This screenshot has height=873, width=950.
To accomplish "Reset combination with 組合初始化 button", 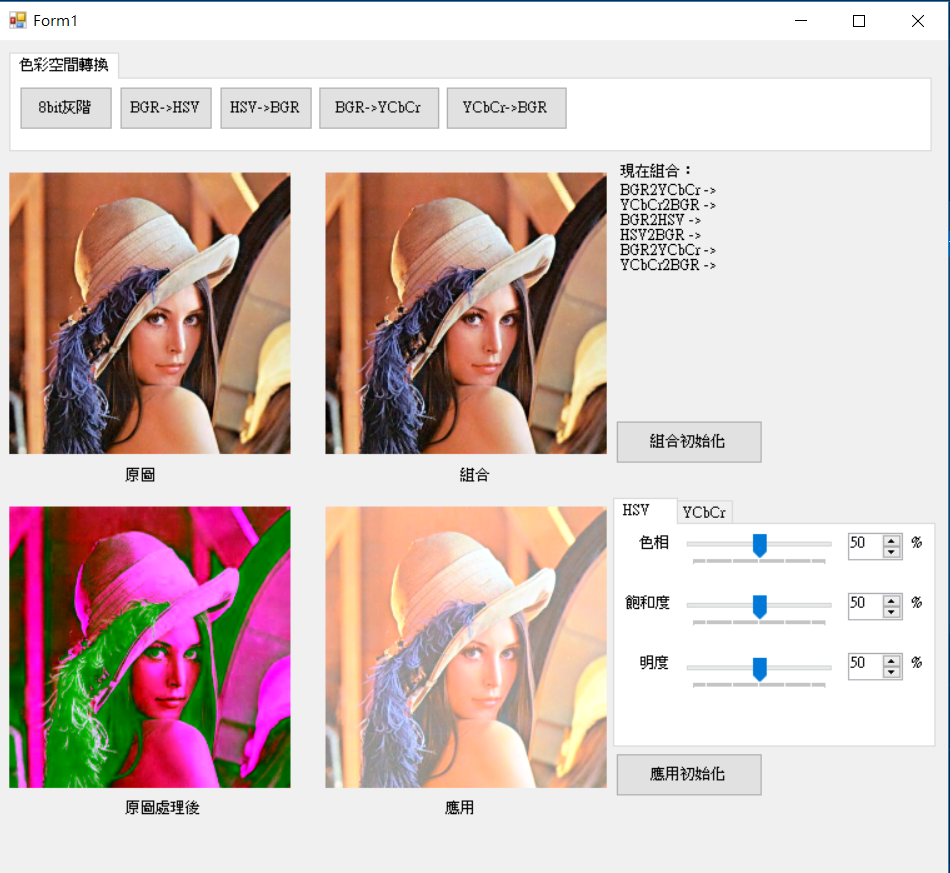I will pyautogui.click(x=689, y=442).
